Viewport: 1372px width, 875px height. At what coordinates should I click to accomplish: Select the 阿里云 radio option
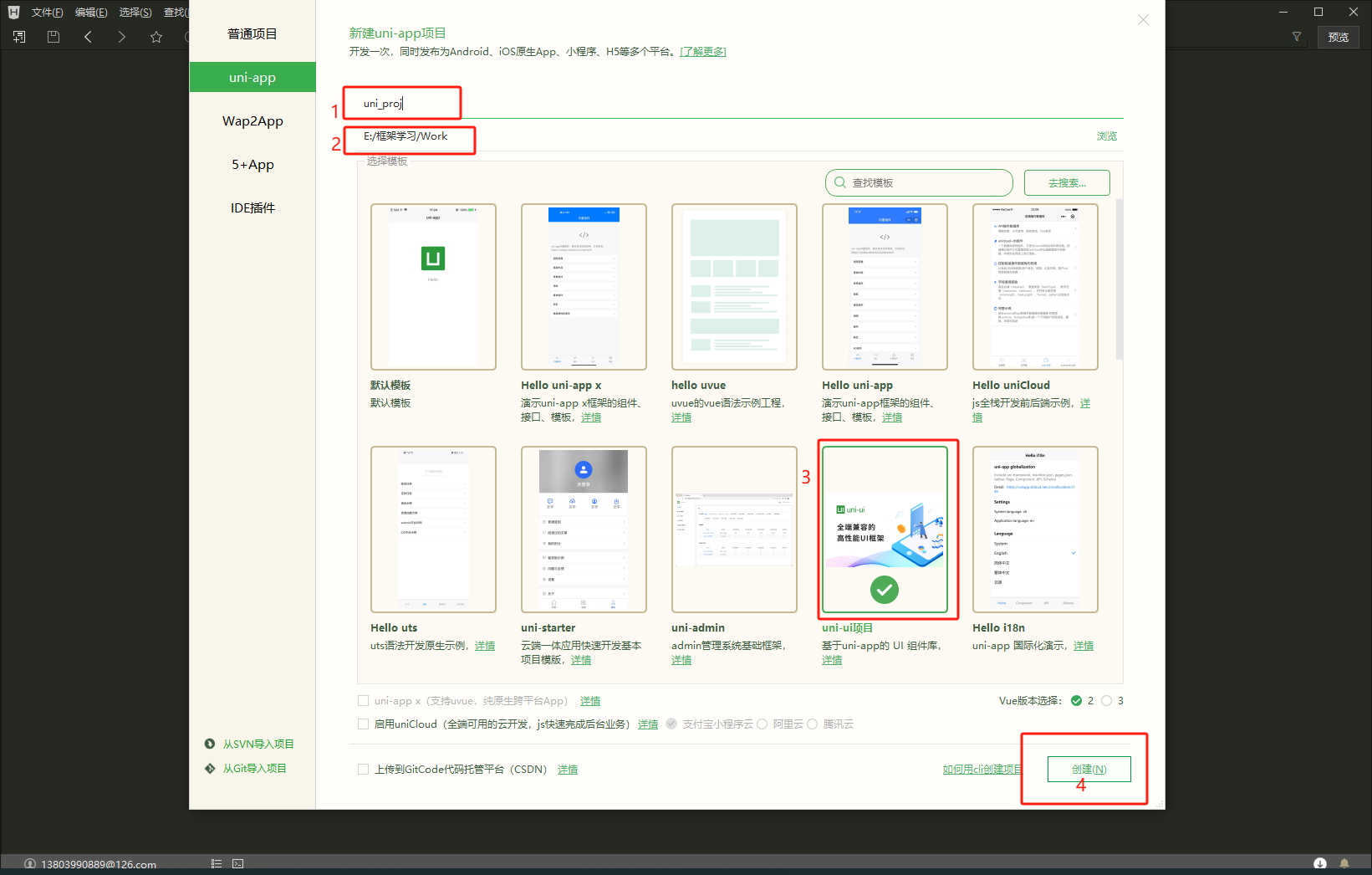[763, 724]
